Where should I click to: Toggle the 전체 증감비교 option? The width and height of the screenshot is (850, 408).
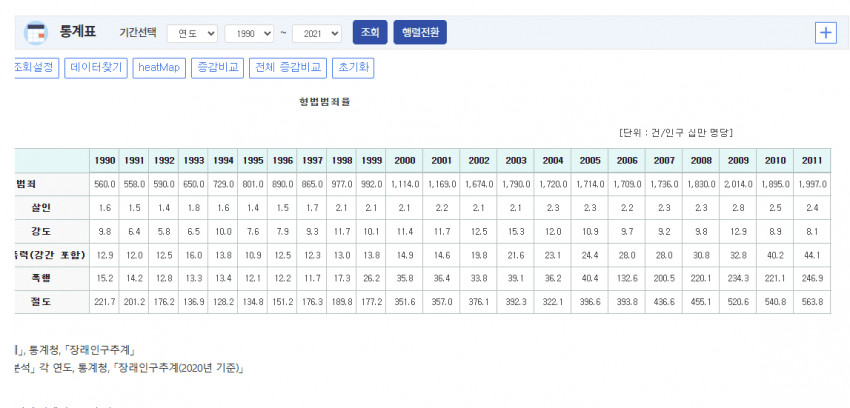(x=288, y=68)
